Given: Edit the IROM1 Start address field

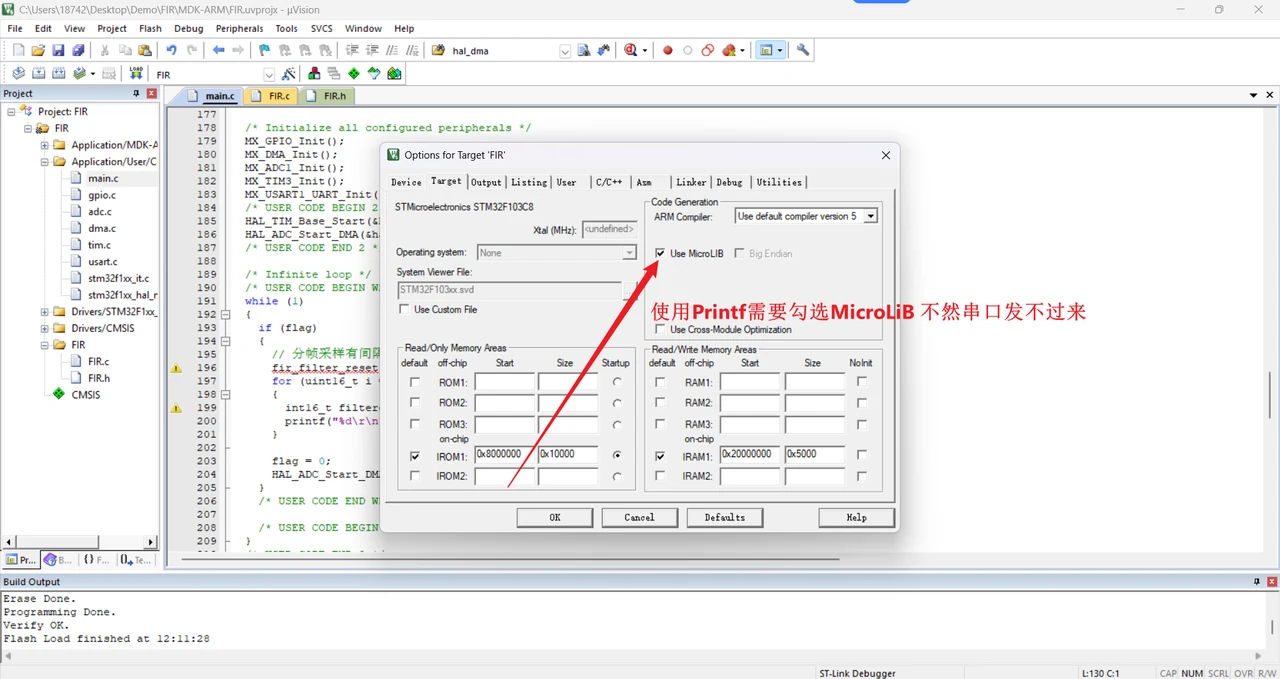Looking at the screenshot, I should tap(505, 455).
